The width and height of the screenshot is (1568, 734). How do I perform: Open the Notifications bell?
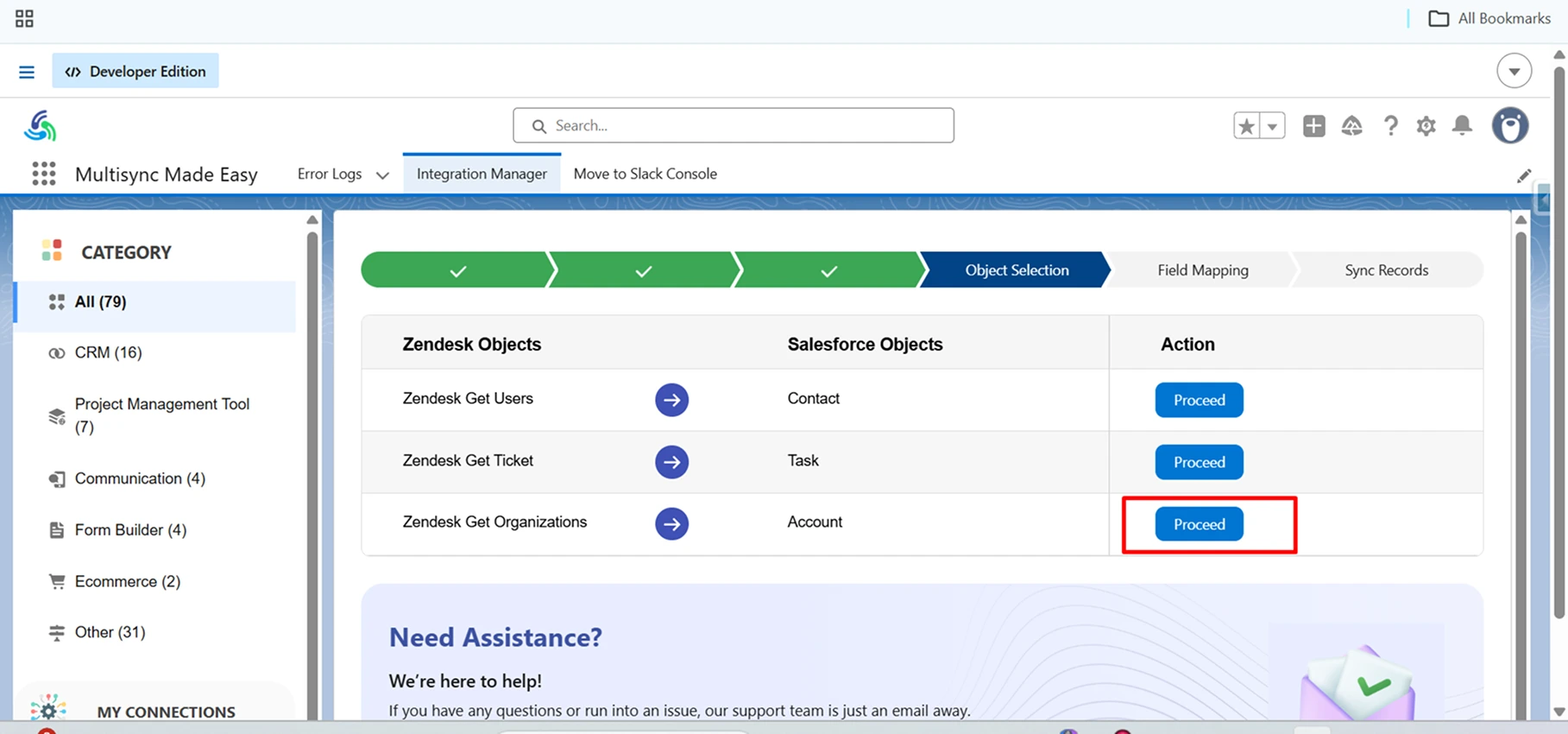click(1462, 126)
